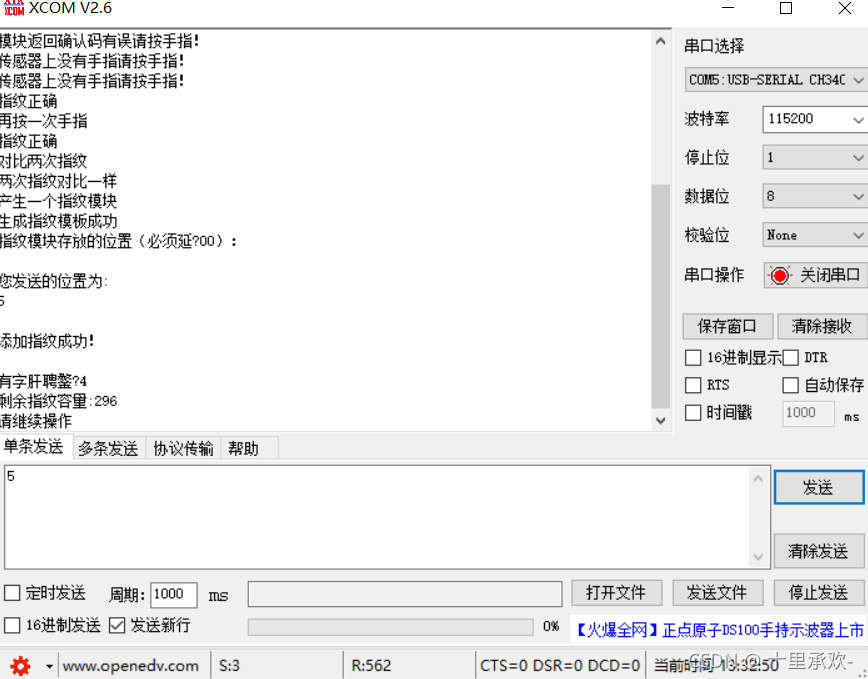
Task: Open the COM5 serial port dropdown
Action: [x=776, y=80]
